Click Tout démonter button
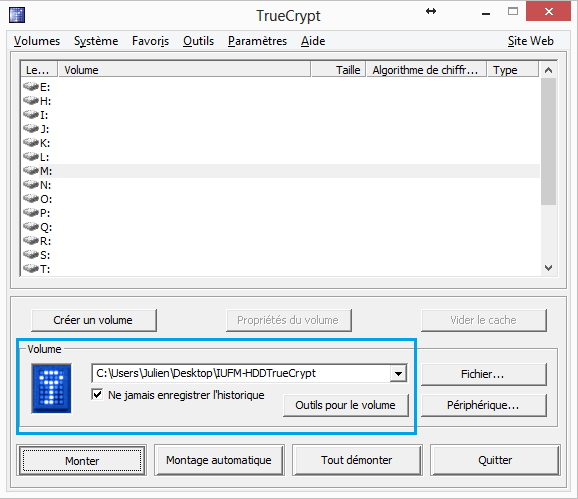The image size is (578, 499). [357, 460]
